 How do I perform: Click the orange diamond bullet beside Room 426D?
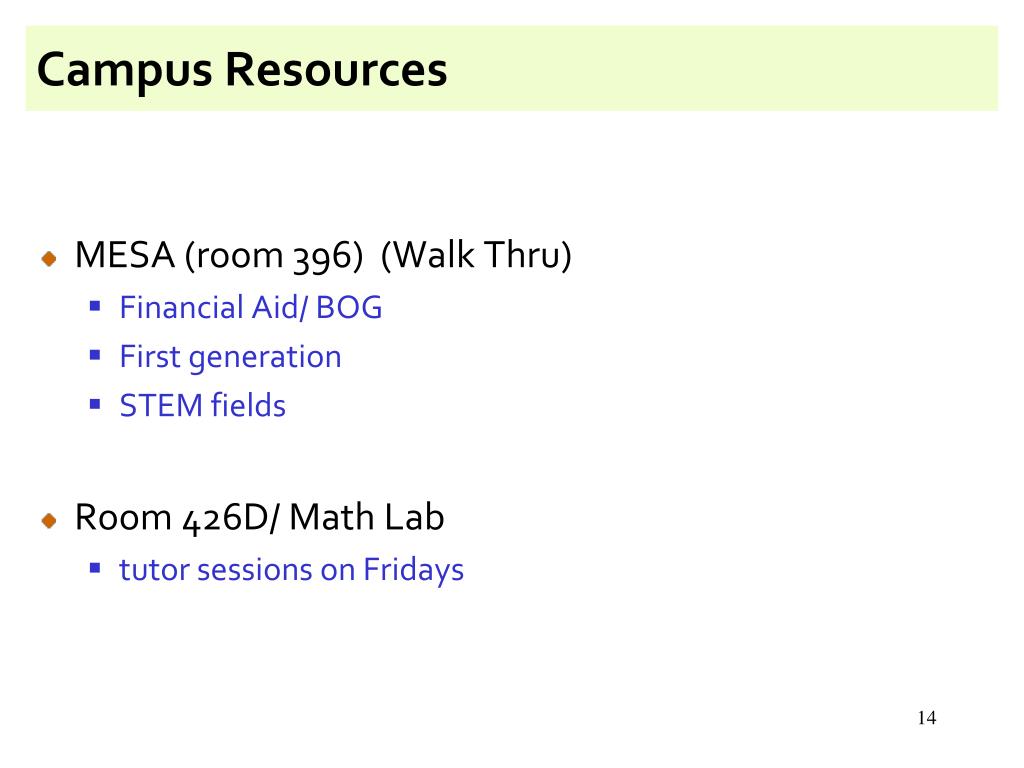(x=49, y=520)
